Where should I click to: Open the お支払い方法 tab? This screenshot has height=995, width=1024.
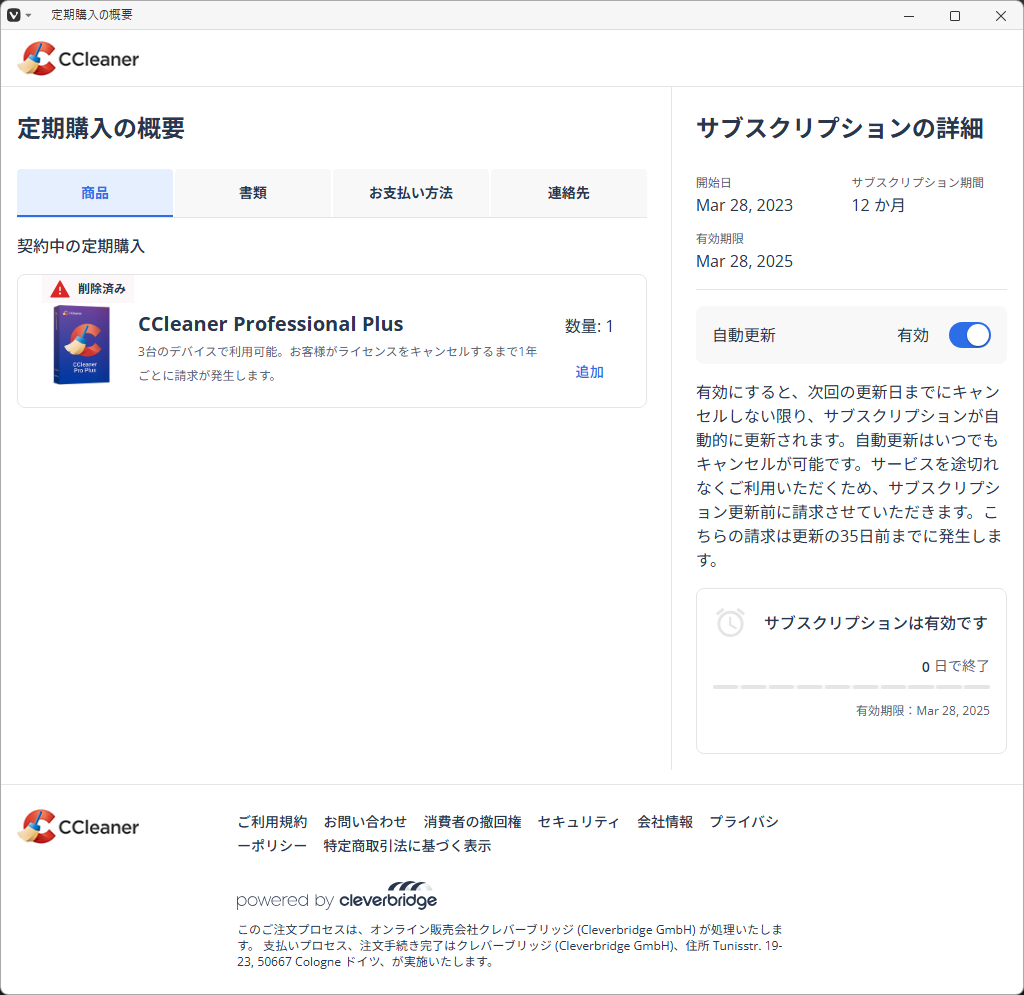pos(411,193)
